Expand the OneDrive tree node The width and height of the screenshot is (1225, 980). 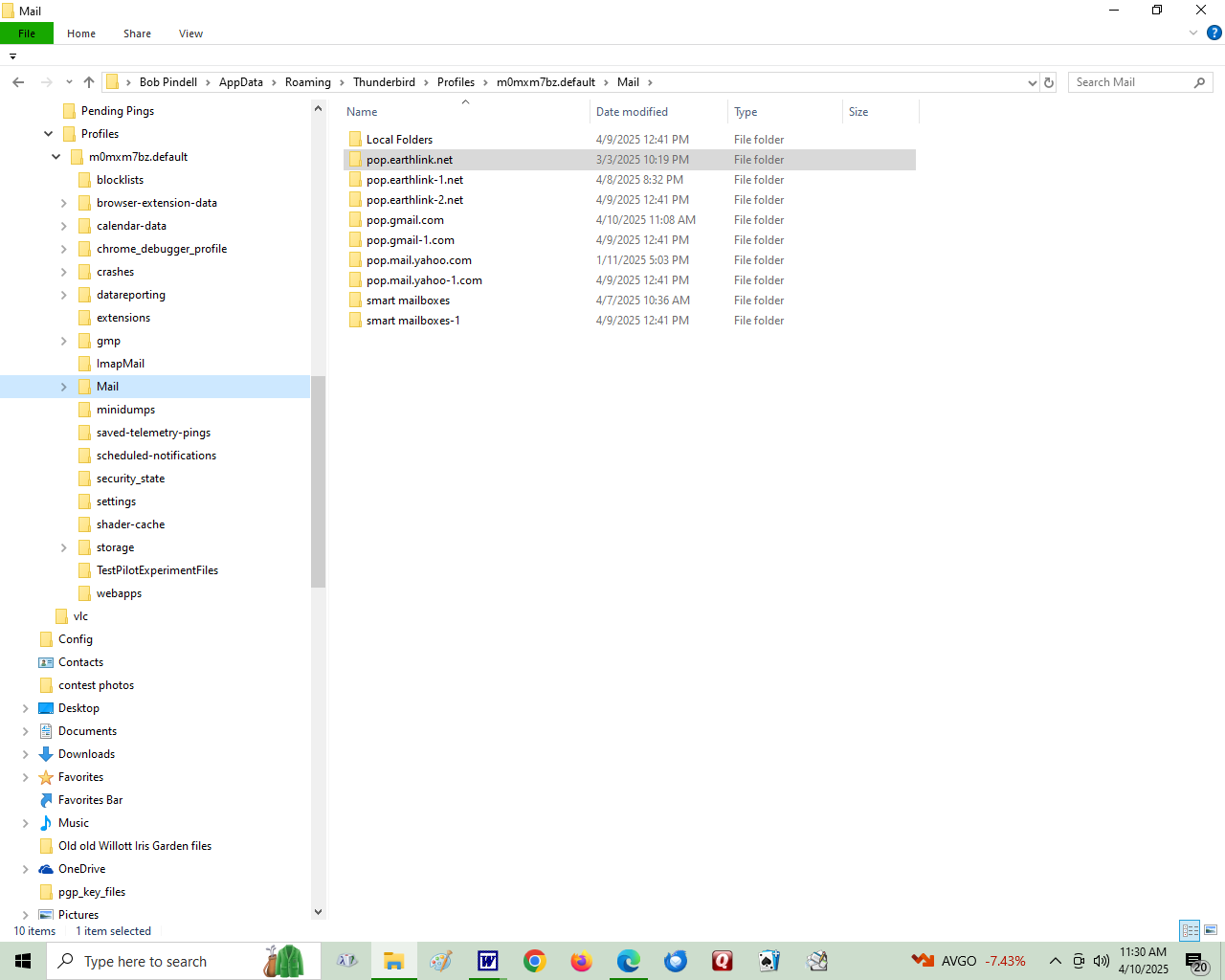(25, 869)
